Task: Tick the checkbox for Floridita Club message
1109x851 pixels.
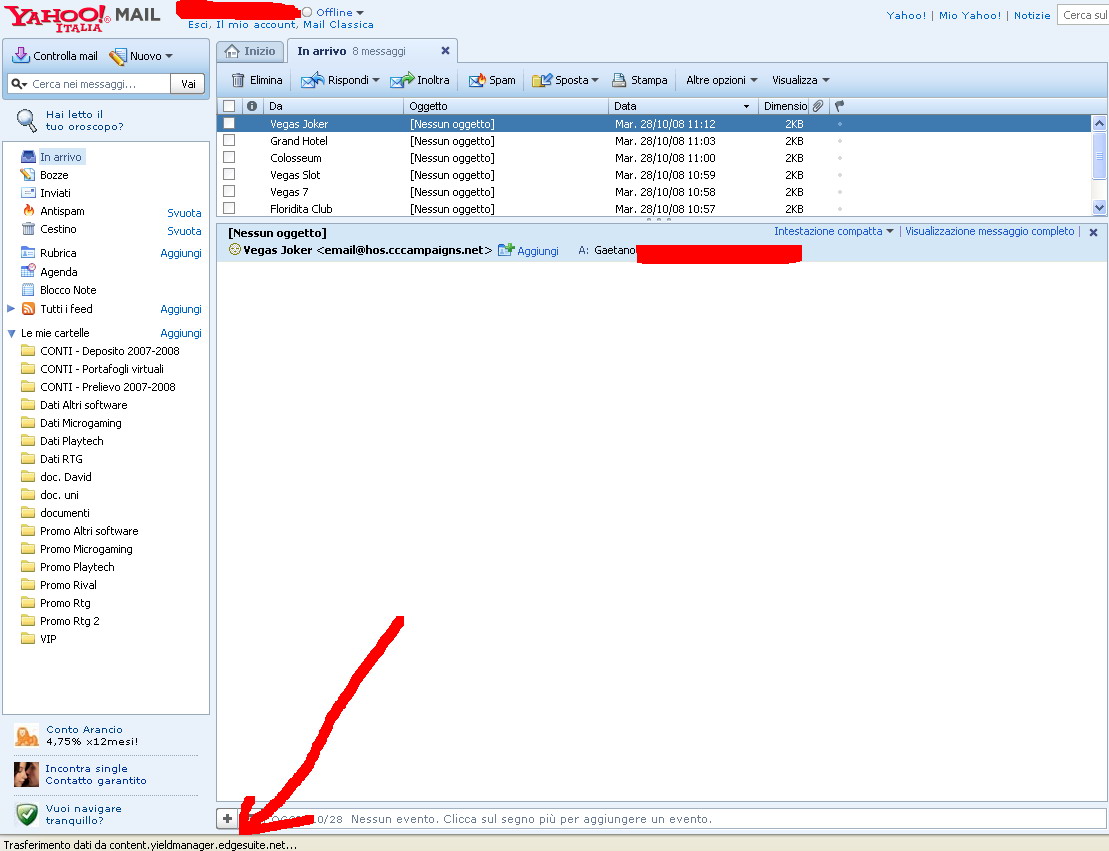Action: click(x=229, y=208)
